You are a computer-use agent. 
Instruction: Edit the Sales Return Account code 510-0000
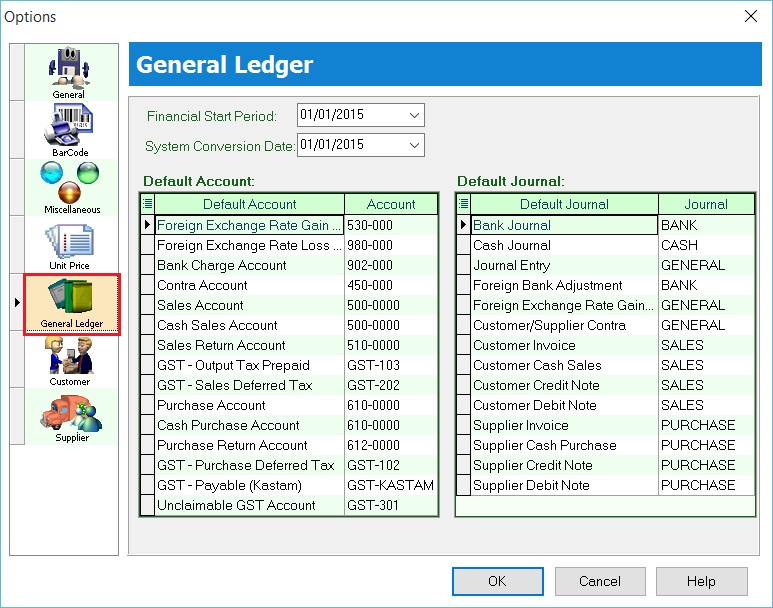tap(390, 345)
